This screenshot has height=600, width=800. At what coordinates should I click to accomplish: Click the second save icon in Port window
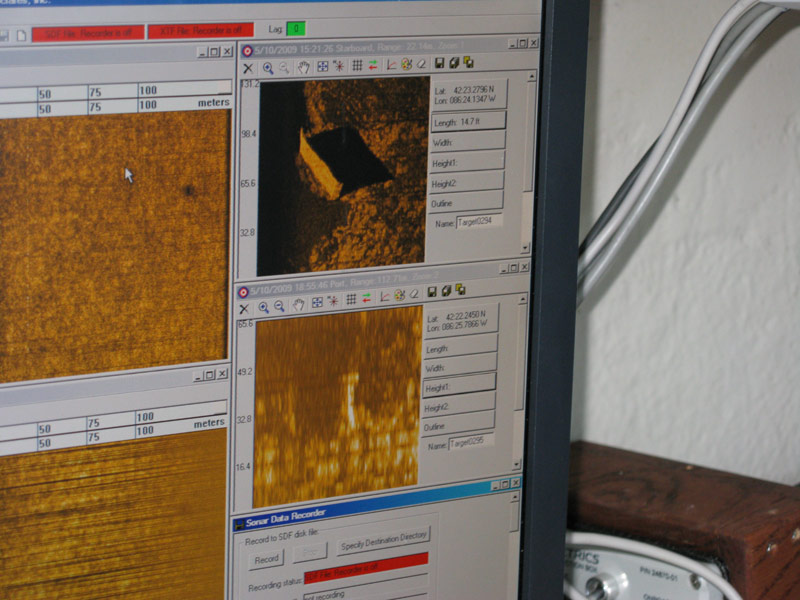(x=446, y=291)
